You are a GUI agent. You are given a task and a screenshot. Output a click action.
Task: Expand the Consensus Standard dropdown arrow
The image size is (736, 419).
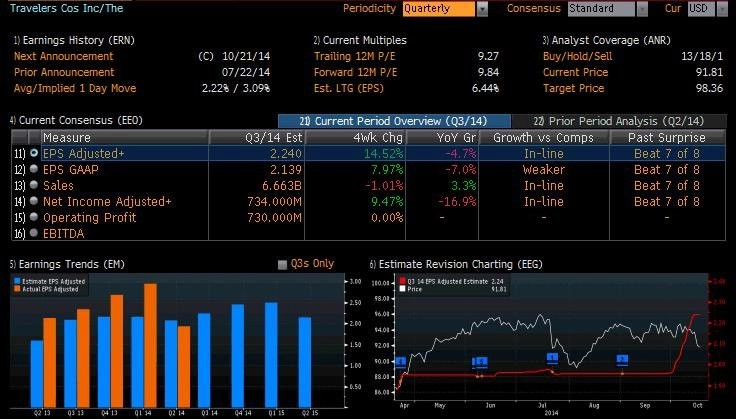tap(642, 9)
